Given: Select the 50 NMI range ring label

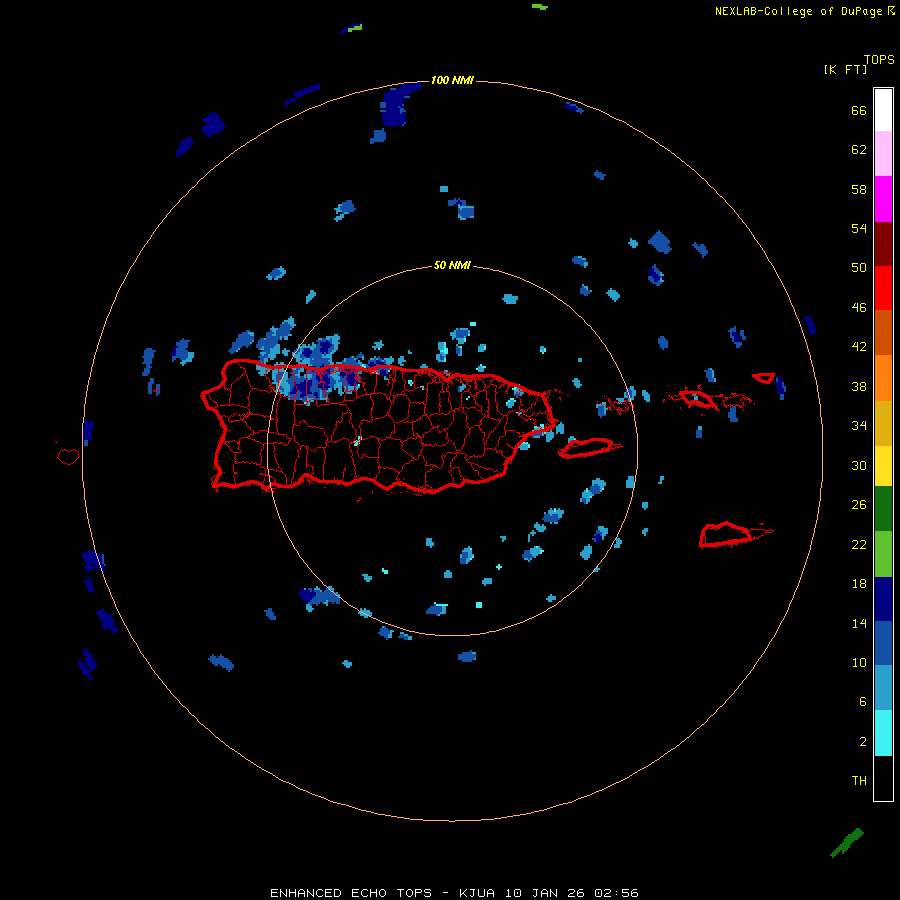Looking at the screenshot, I should click(452, 265).
